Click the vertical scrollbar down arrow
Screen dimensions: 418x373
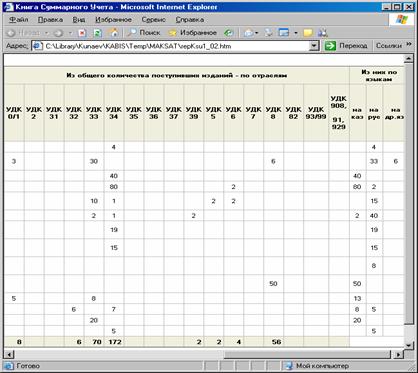click(x=409, y=345)
